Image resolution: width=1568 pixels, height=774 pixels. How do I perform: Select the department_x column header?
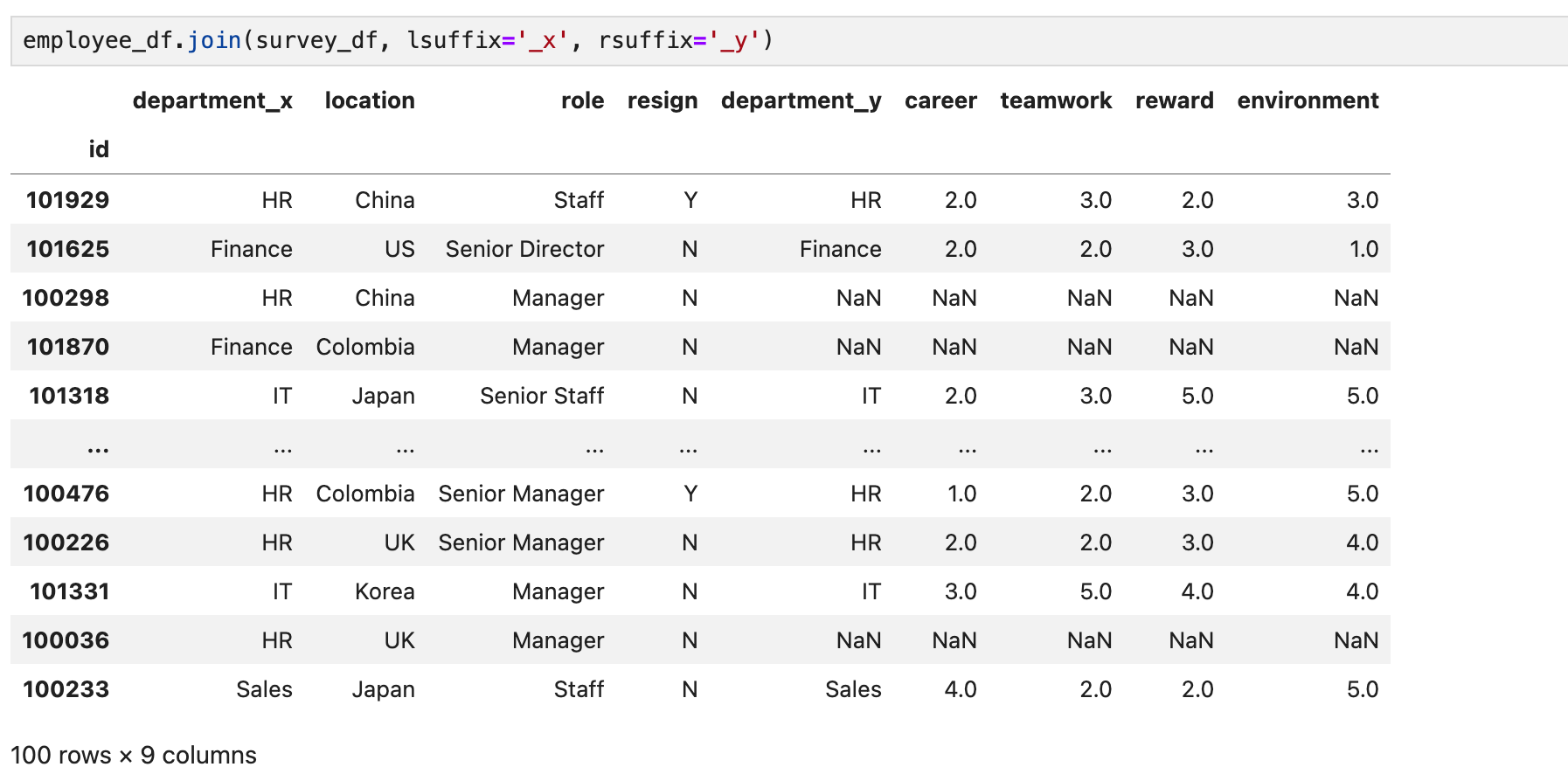click(212, 100)
